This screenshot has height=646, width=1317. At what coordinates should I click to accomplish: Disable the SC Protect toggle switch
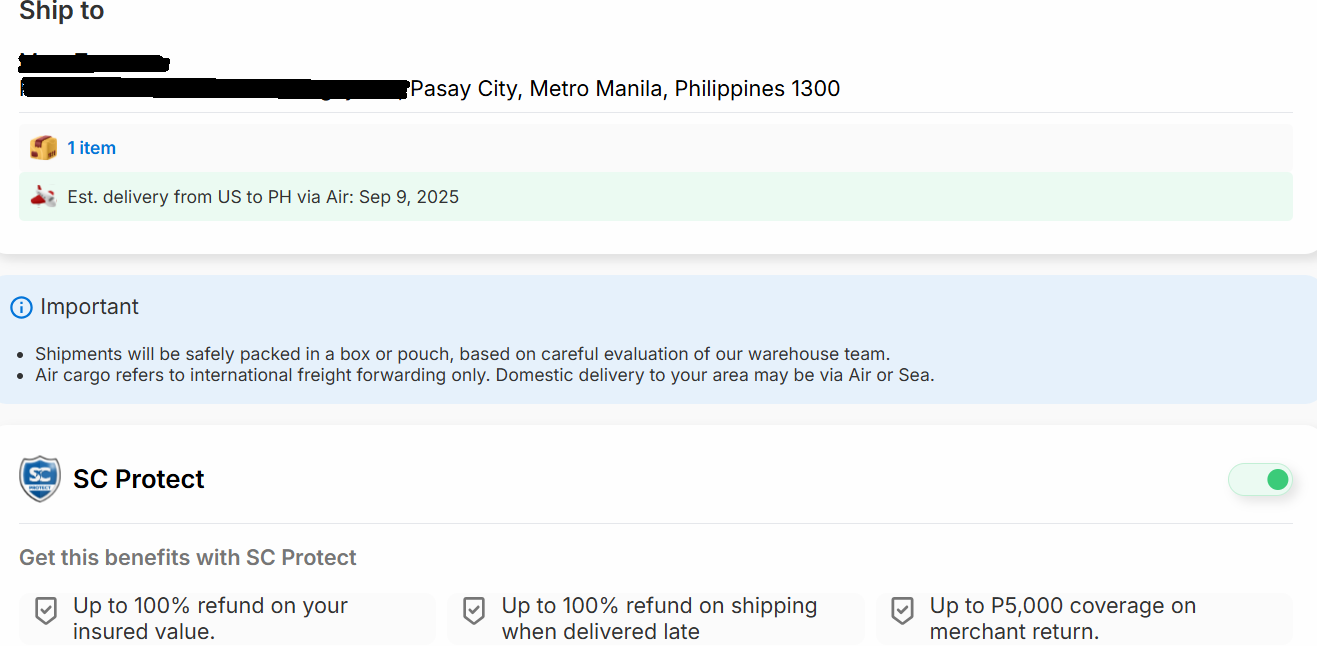coord(1261,480)
